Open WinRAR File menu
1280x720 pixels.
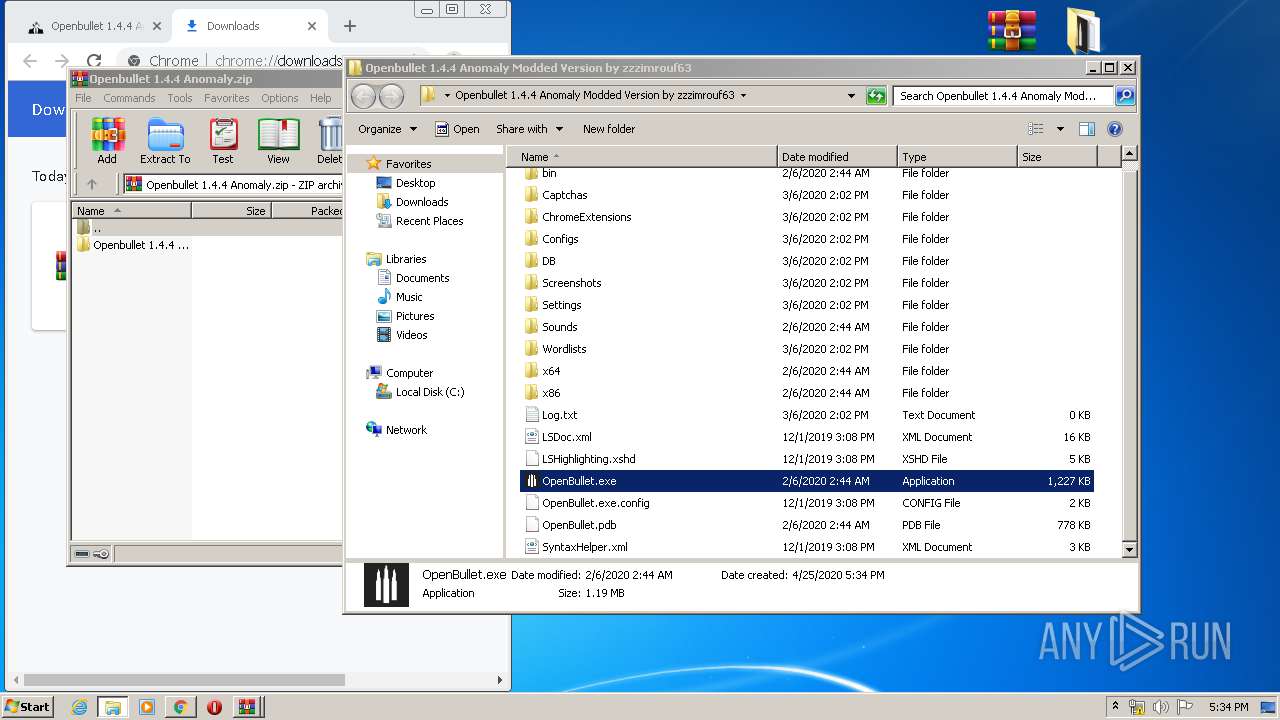83,98
